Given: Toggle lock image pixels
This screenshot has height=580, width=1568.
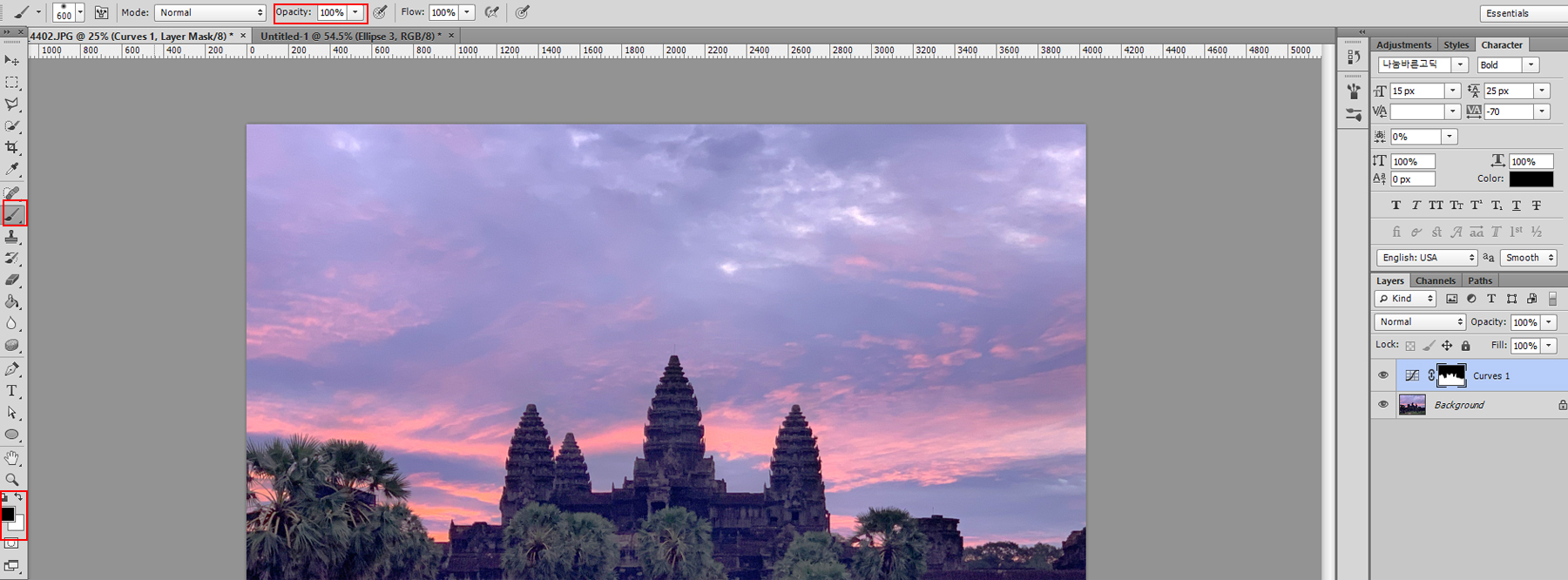Looking at the screenshot, I should [1429, 346].
